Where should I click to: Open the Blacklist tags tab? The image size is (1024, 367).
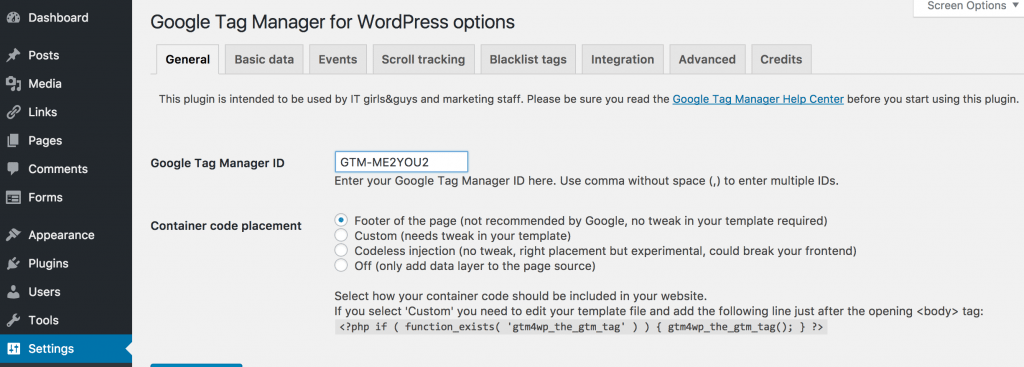[x=528, y=59]
